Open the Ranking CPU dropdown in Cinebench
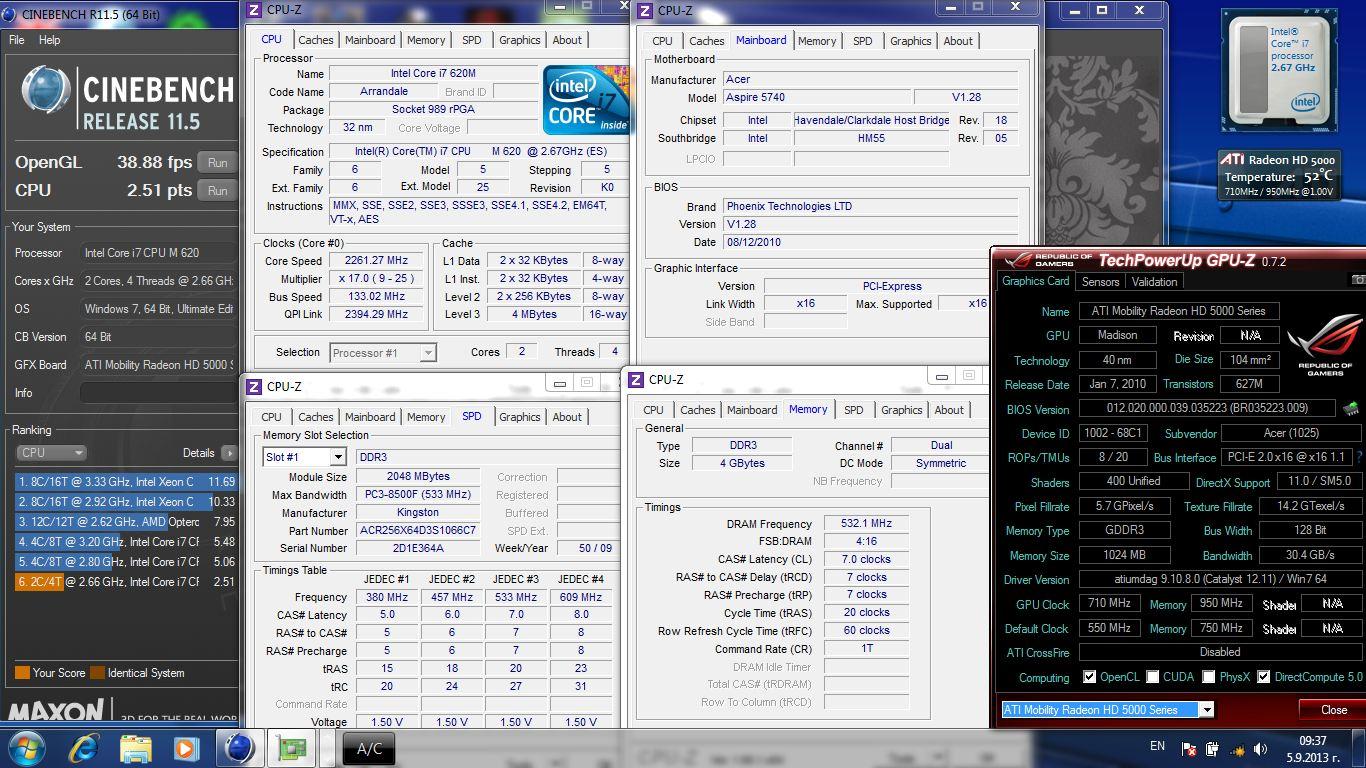 (51, 453)
